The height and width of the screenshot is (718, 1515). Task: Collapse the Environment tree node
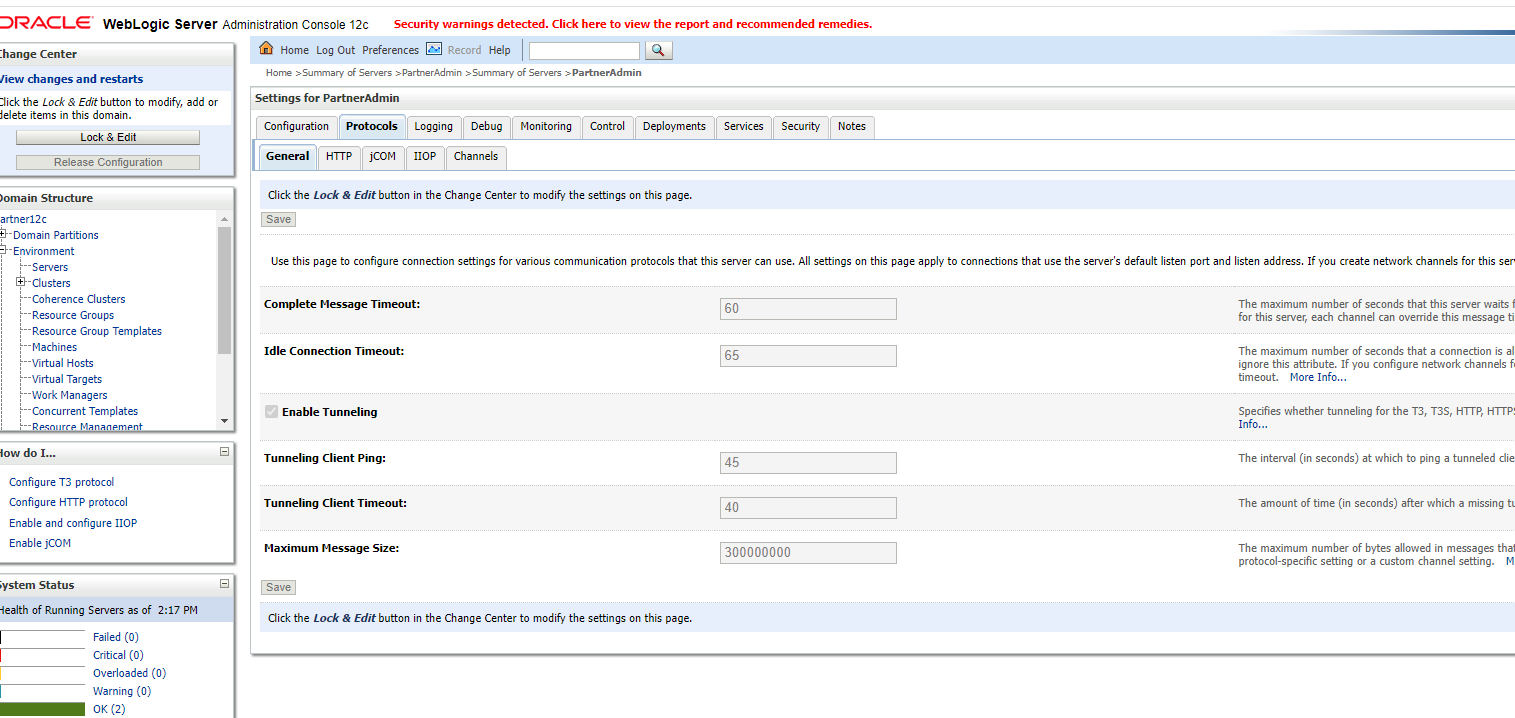pos(4,251)
